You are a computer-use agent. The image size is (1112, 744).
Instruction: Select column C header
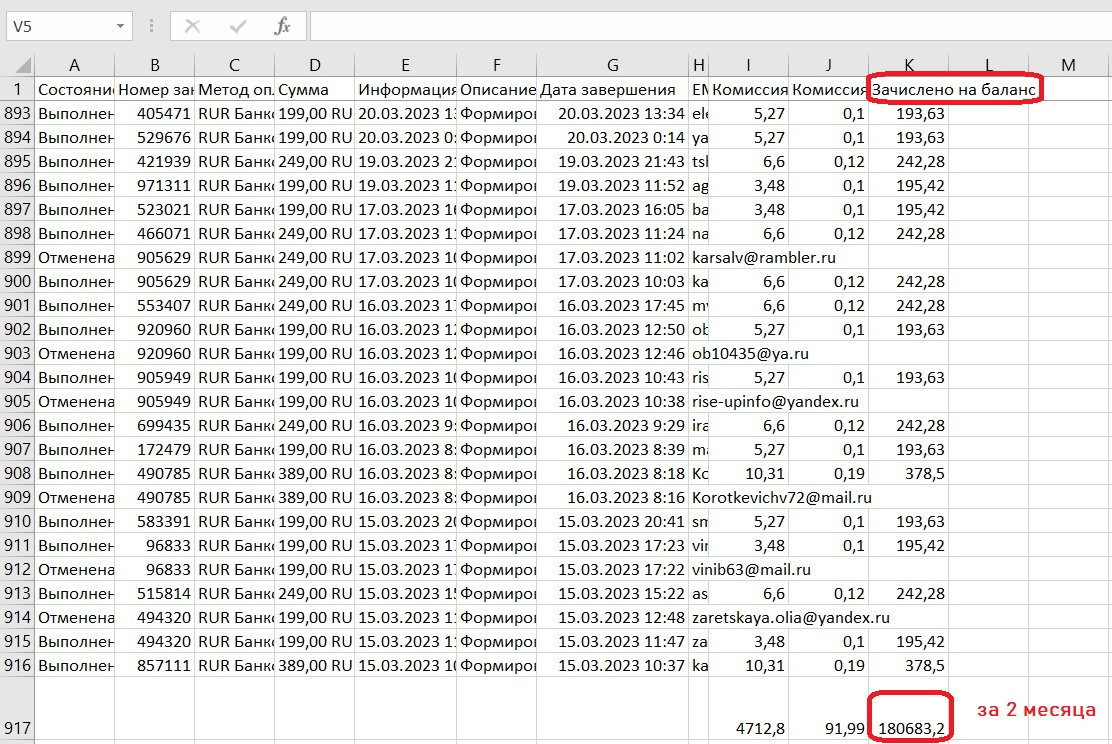[234, 65]
